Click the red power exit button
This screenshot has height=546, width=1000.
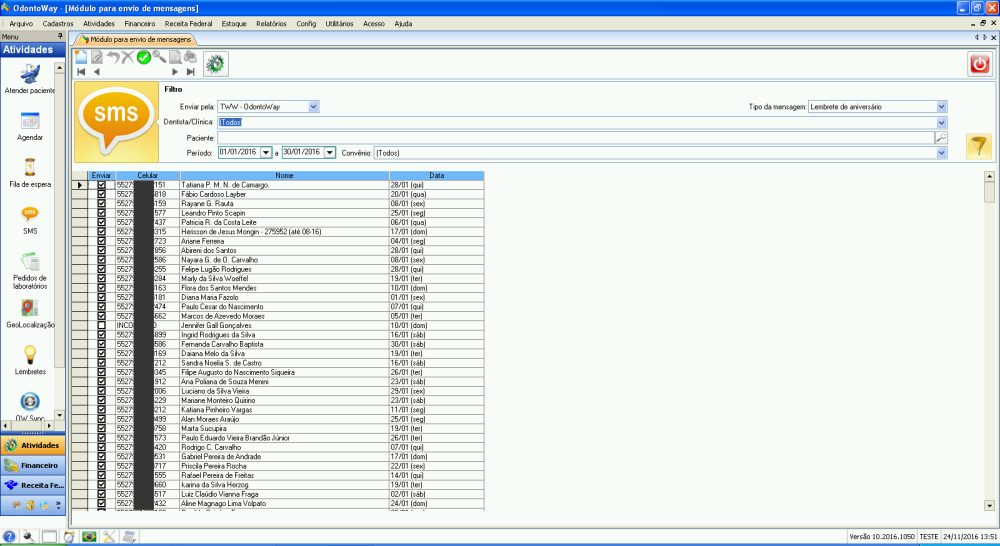[x=980, y=64]
